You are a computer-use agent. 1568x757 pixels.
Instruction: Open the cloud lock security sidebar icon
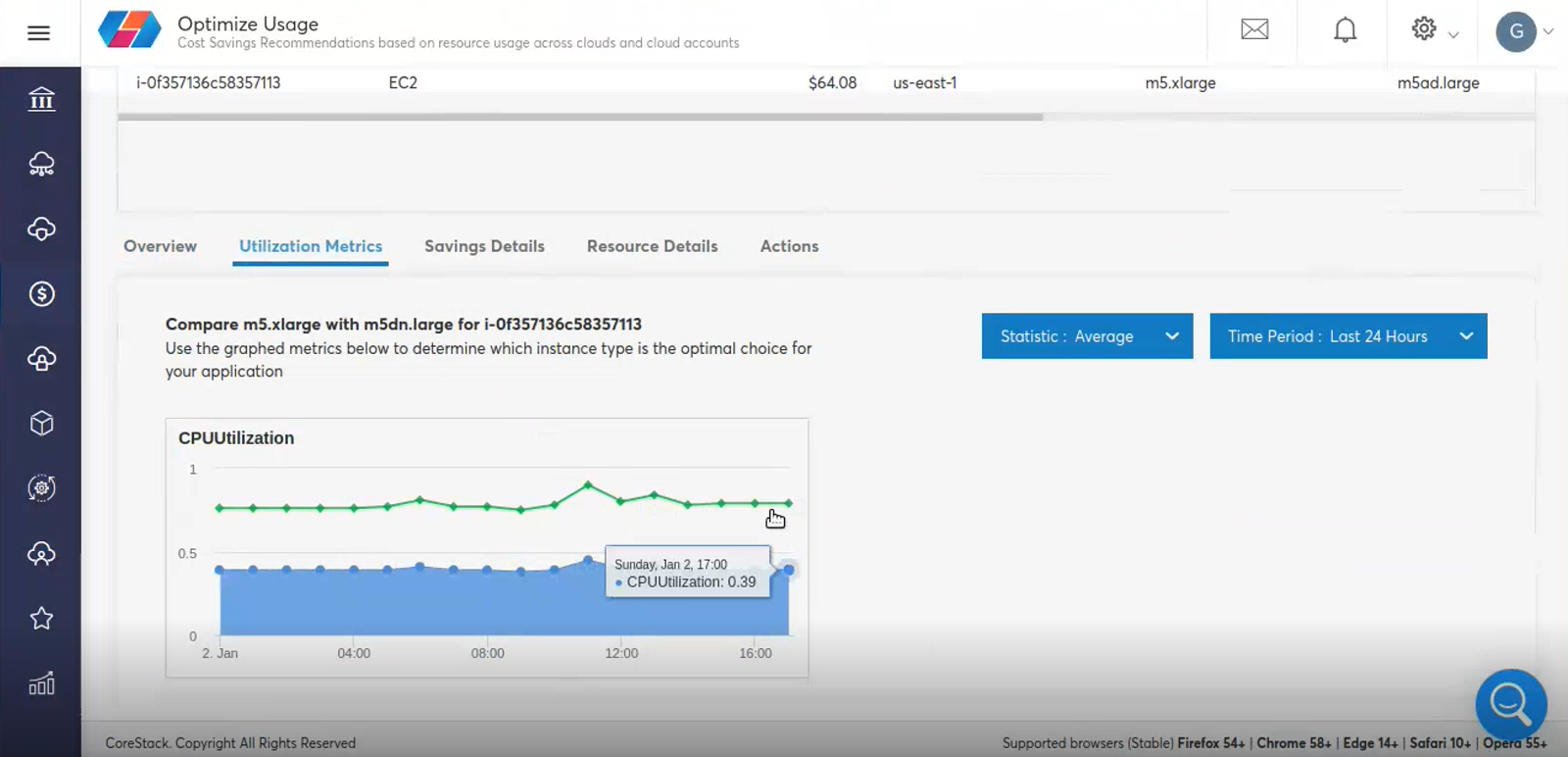[41, 359]
